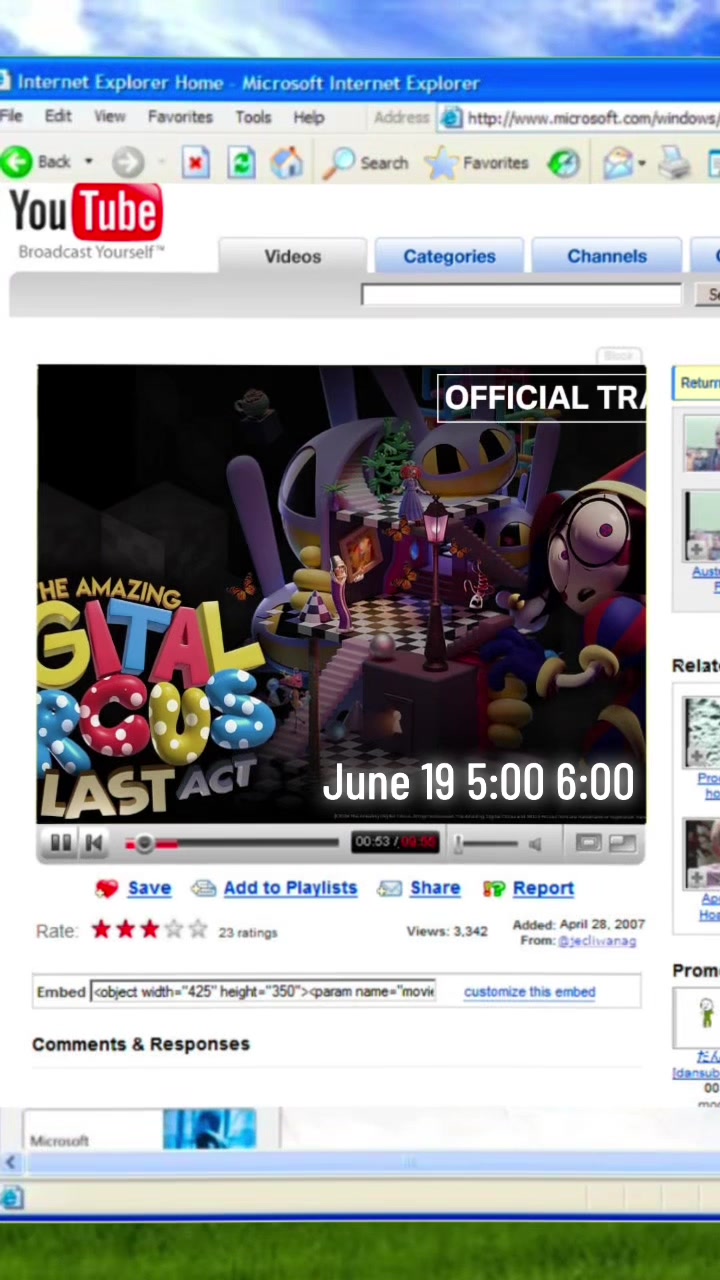Expand the Mail dropdown arrow
The image size is (720, 1280).
click(641, 163)
